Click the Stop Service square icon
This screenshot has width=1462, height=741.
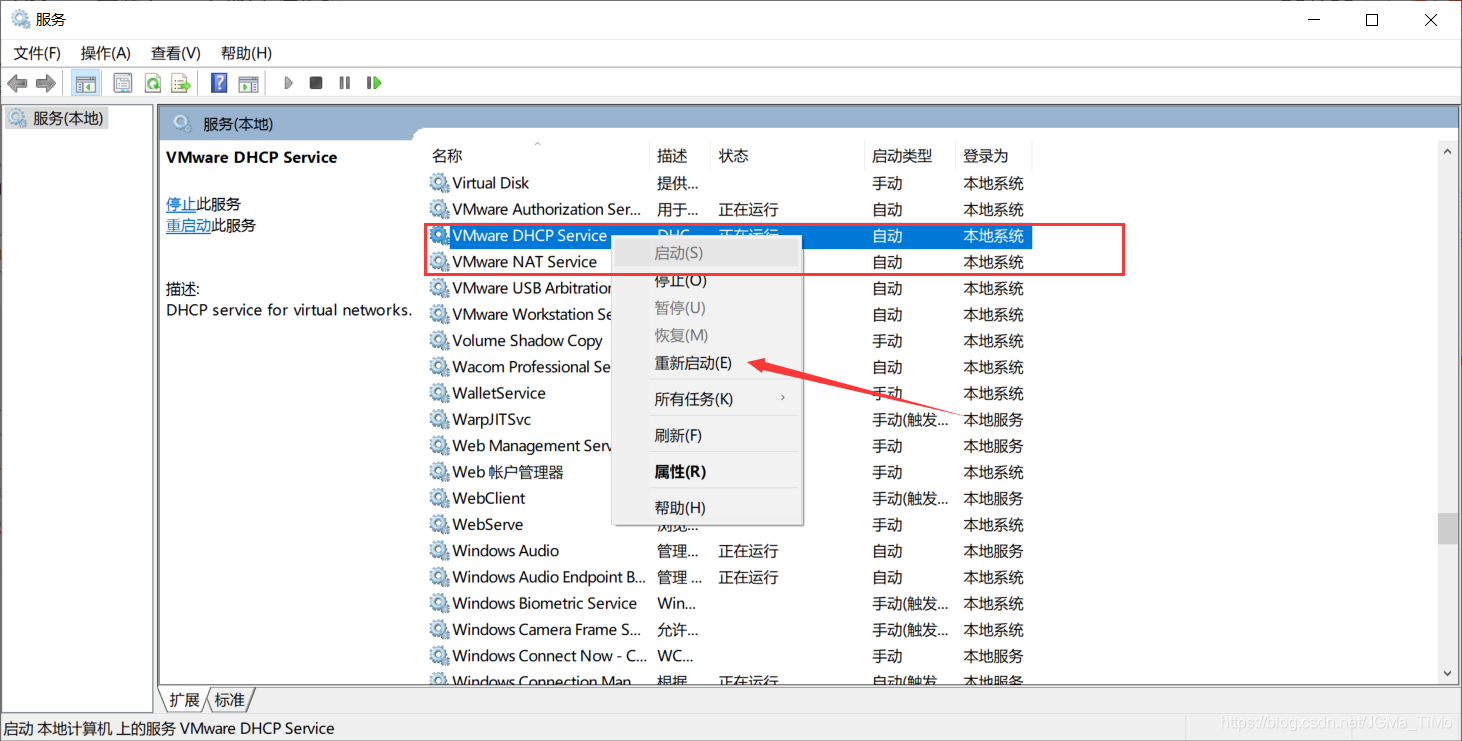click(316, 83)
